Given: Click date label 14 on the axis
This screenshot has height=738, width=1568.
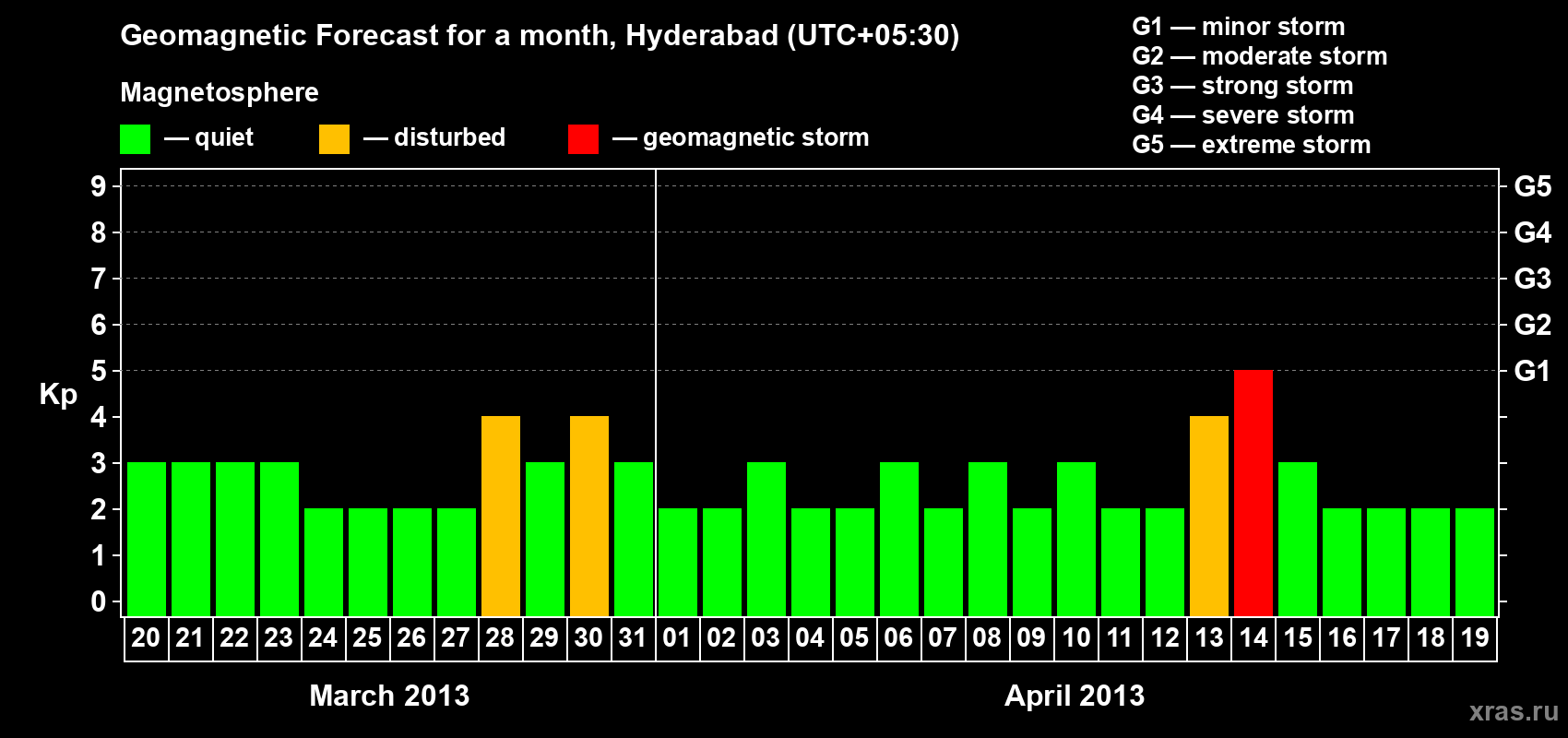Looking at the screenshot, I should 1253,638.
